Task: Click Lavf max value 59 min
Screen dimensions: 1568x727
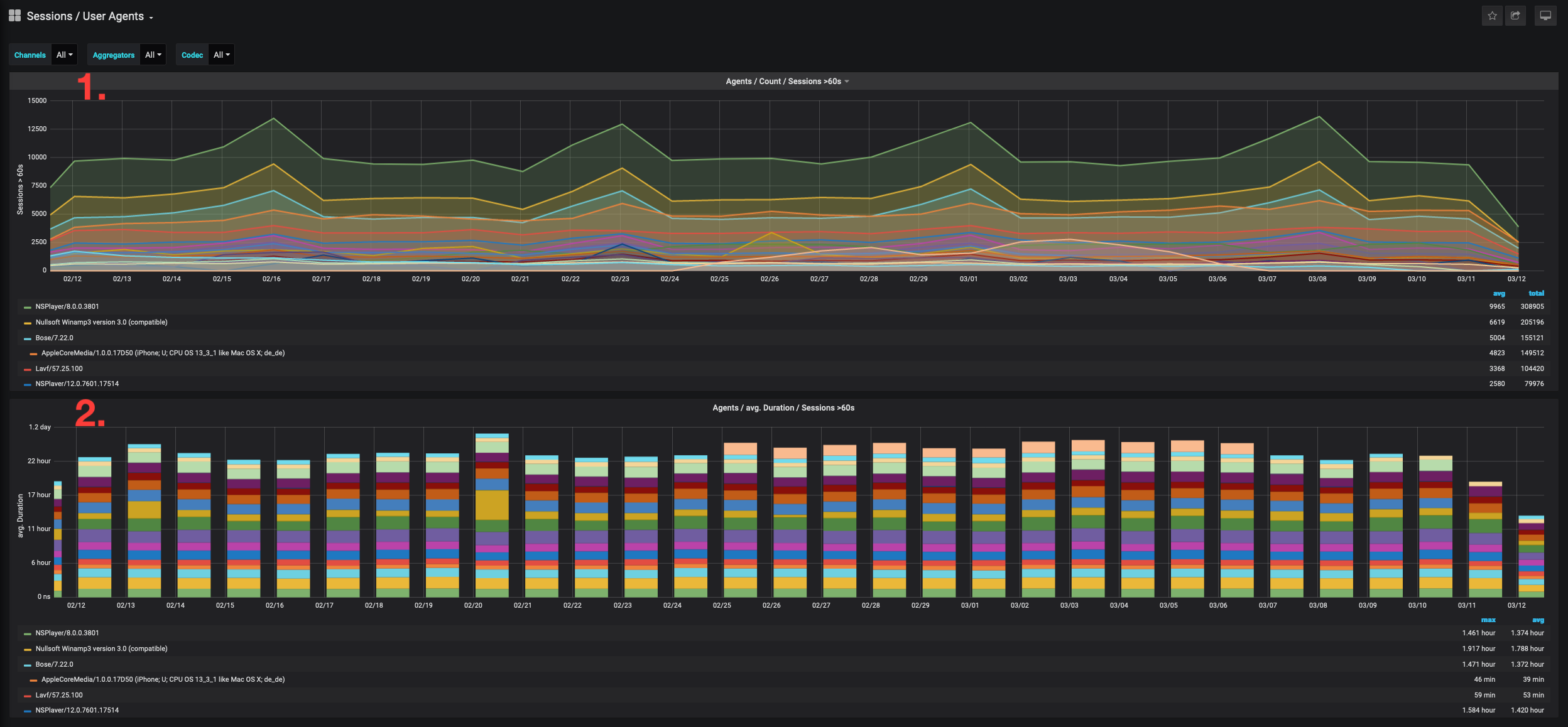Action: point(1484,695)
